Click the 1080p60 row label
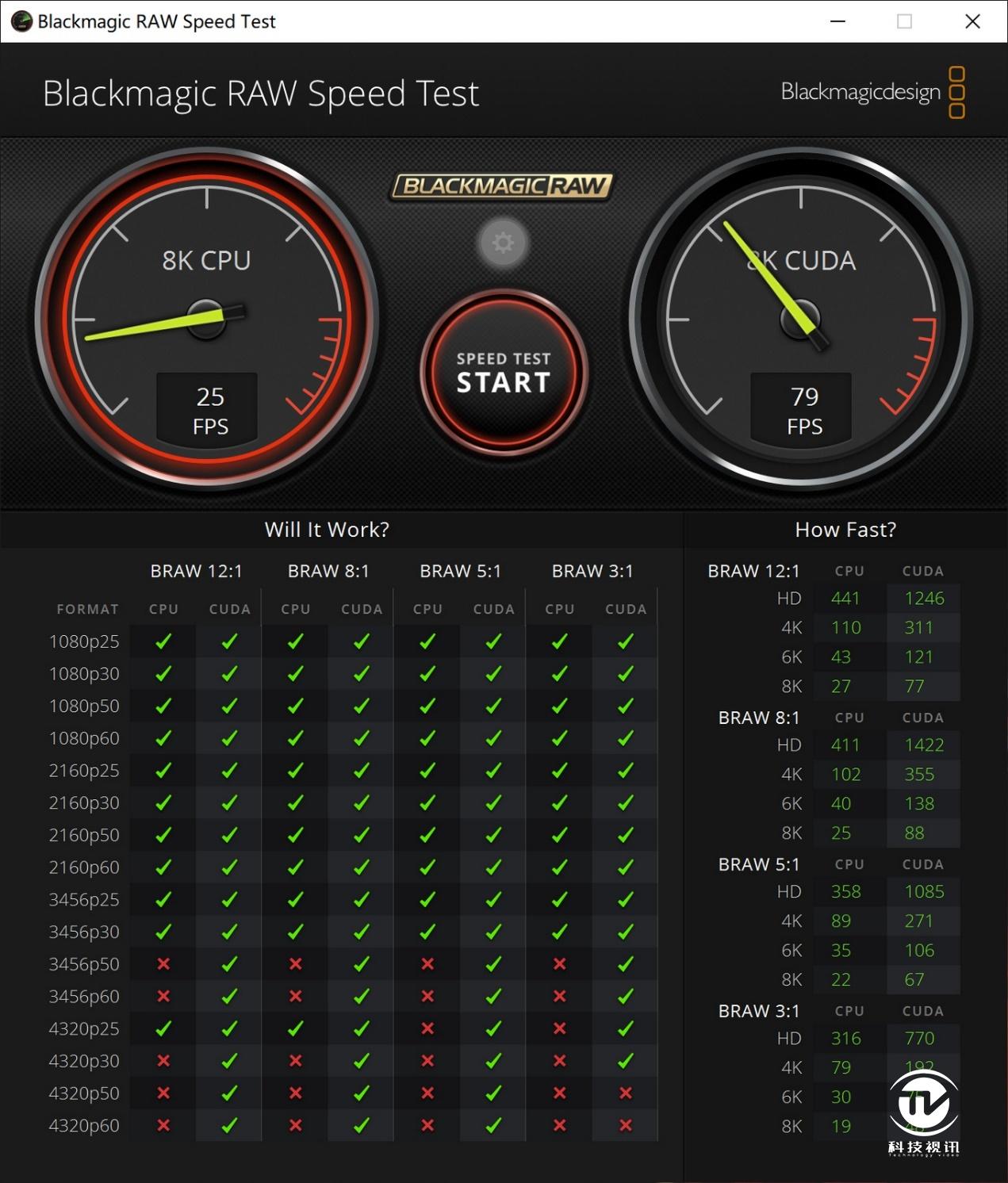Image resolution: width=1008 pixels, height=1183 pixels. coord(84,738)
